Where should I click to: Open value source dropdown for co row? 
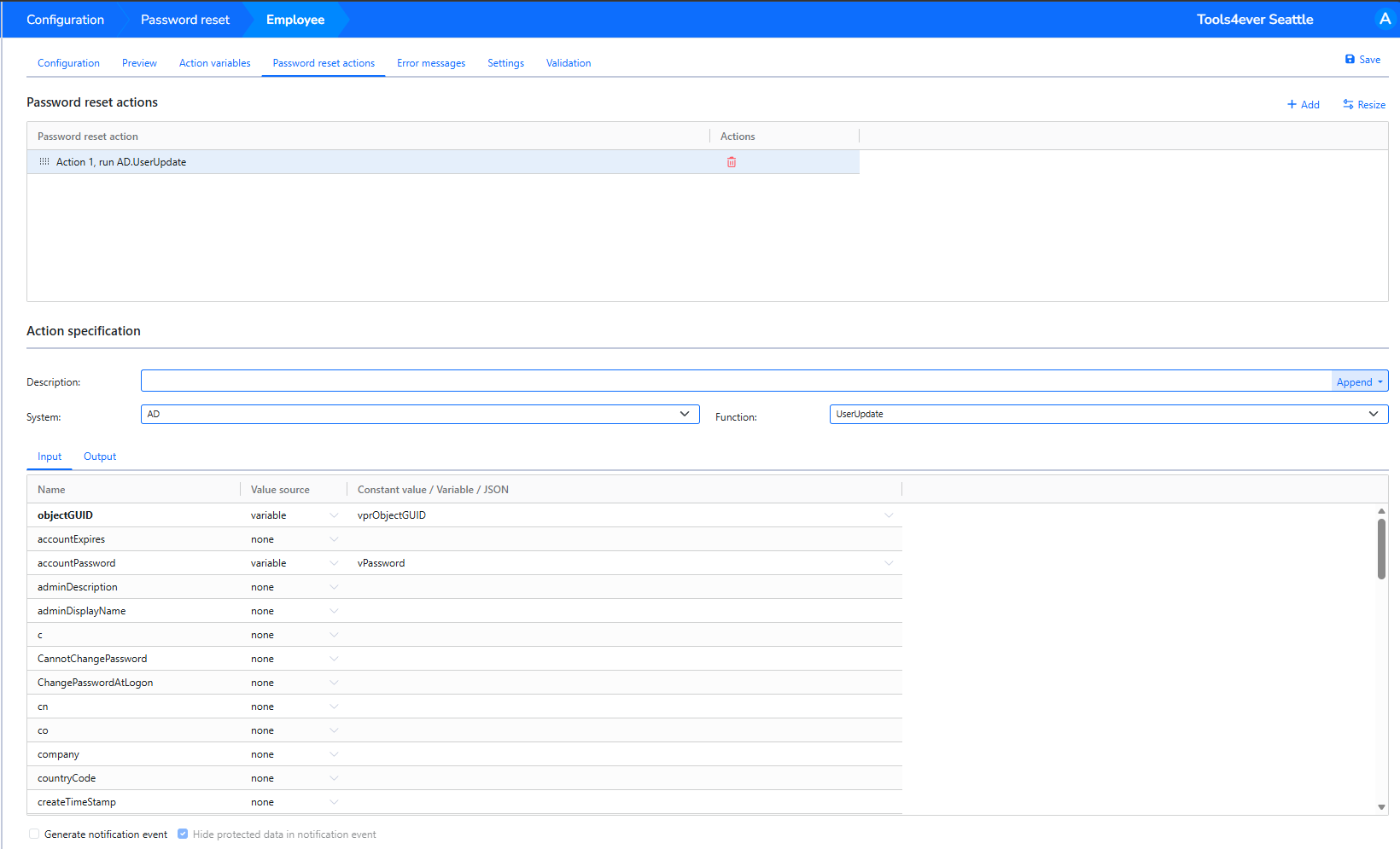[x=334, y=730]
